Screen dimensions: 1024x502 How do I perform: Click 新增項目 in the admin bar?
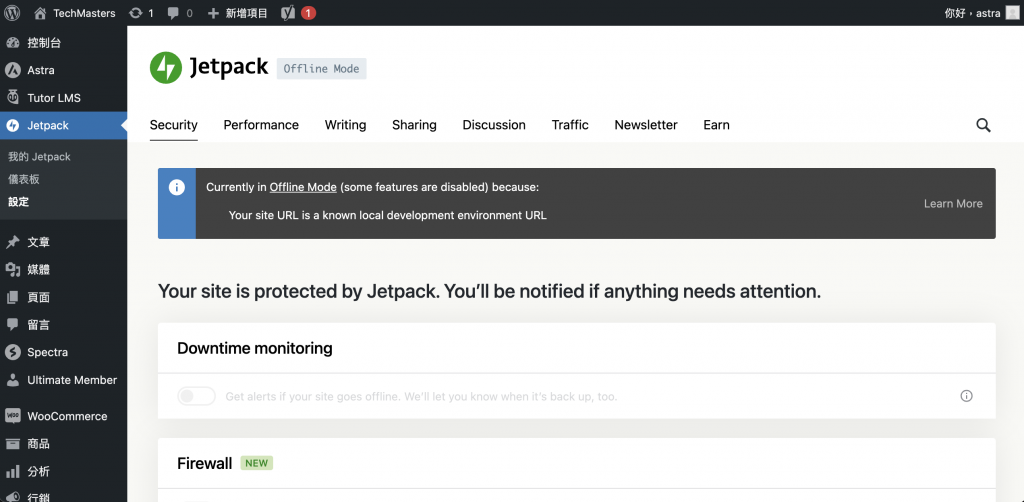tap(247, 13)
